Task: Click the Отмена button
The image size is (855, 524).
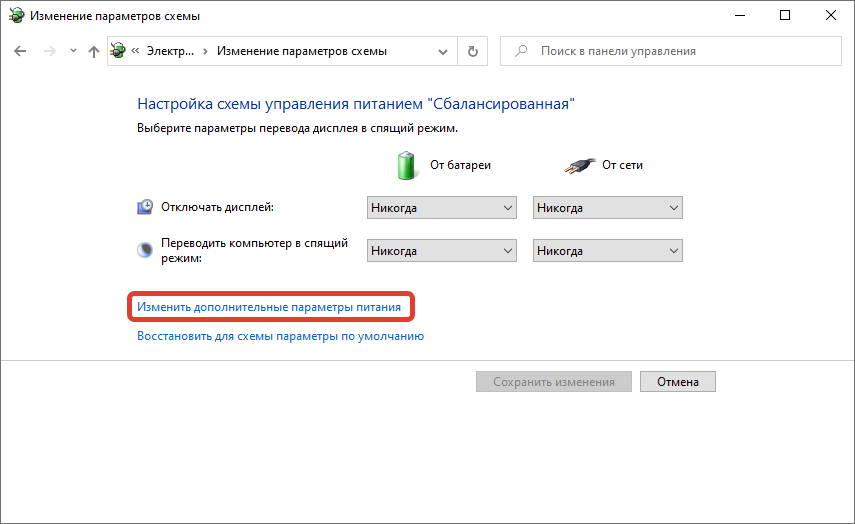Action: tap(678, 382)
